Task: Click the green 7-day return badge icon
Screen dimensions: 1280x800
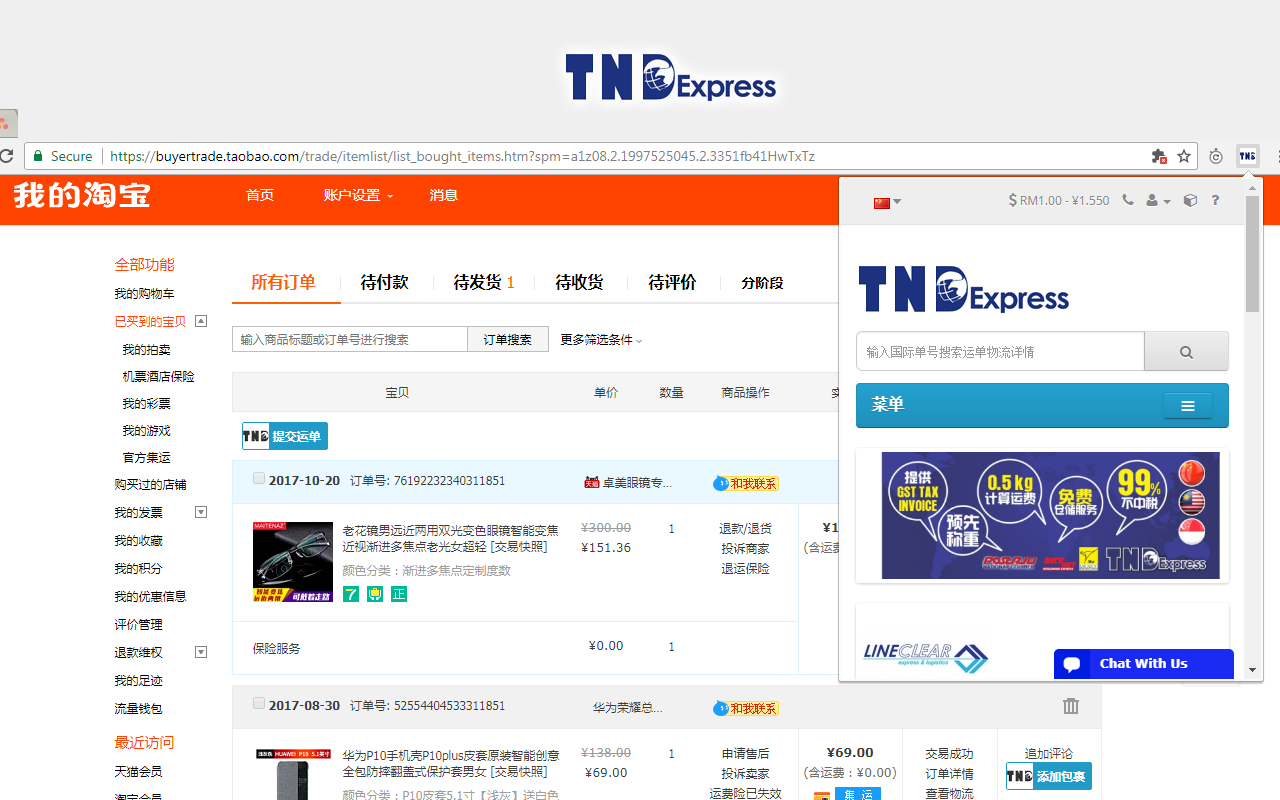Action: pyautogui.click(x=351, y=594)
